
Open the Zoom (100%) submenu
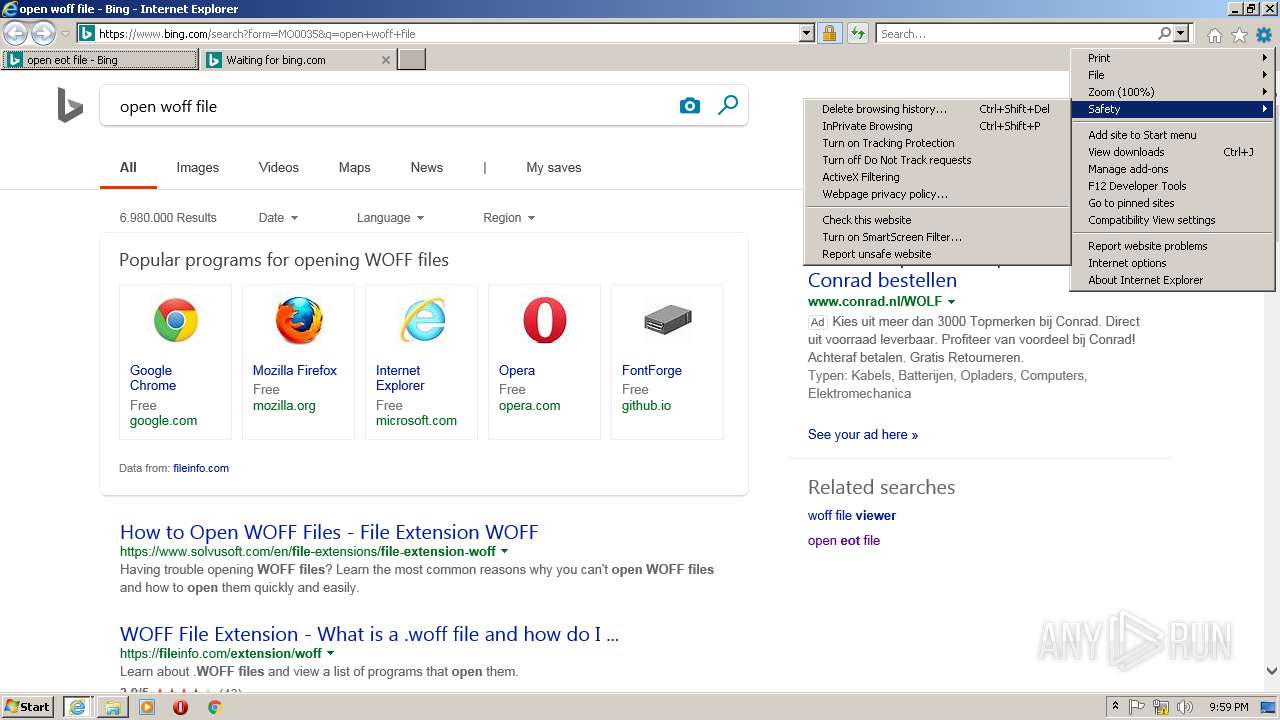1172,92
